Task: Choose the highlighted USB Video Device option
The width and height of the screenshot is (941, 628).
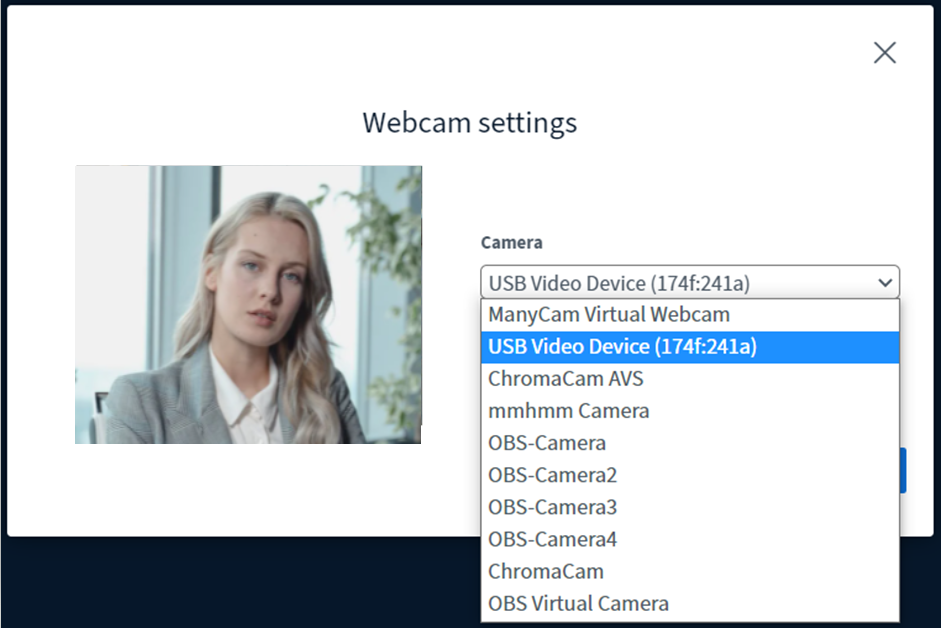Action: (x=622, y=347)
